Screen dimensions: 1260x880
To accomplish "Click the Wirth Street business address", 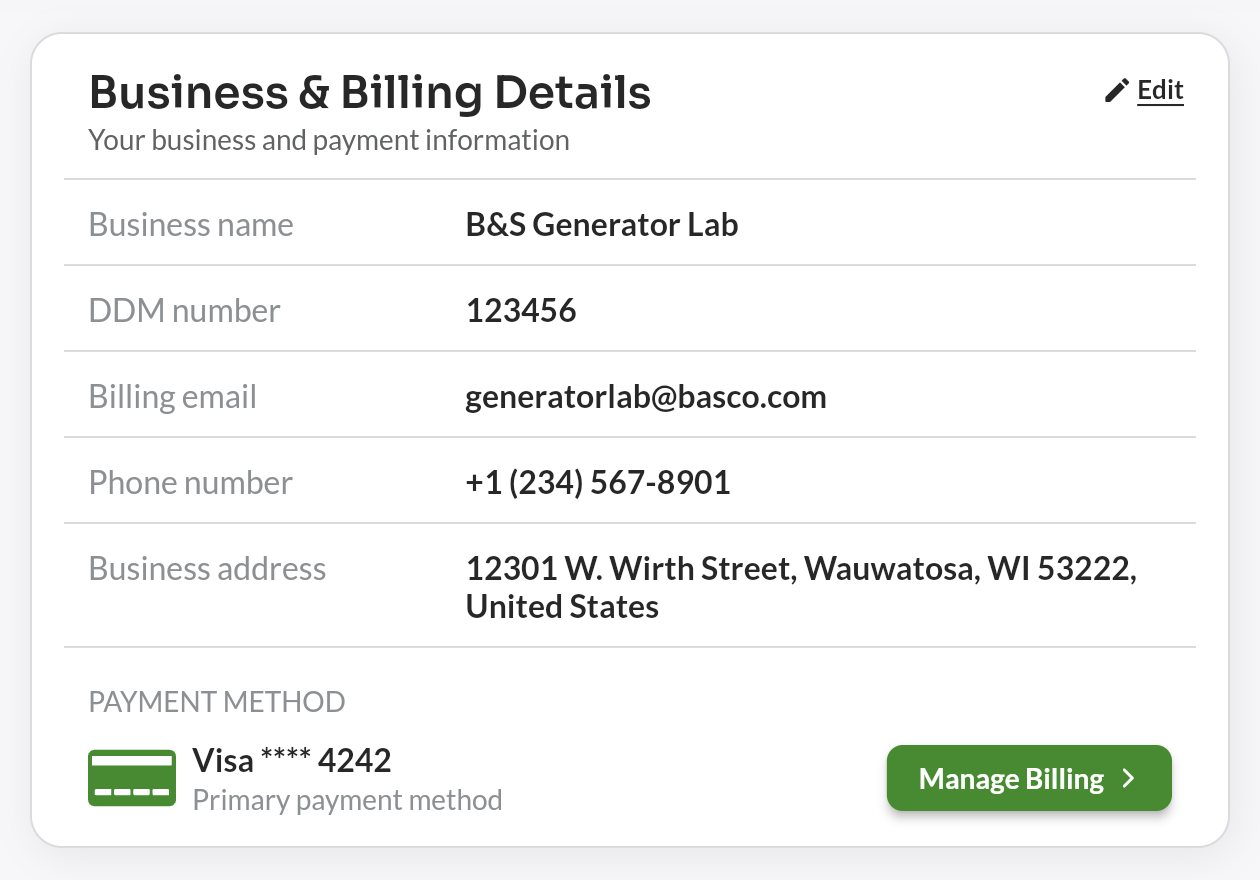I will click(x=801, y=588).
